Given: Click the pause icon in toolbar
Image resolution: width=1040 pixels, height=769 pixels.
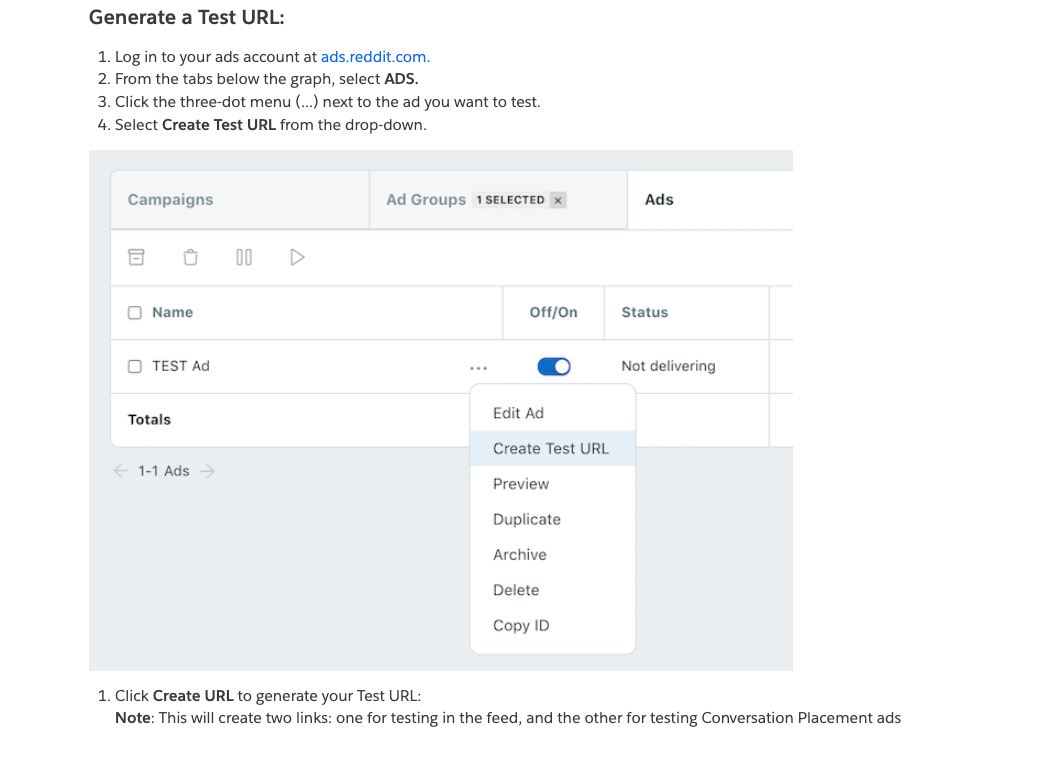Looking at the screenshot, I should coord(244,257).
